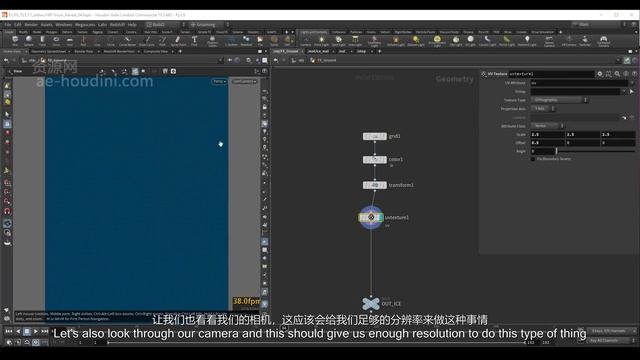The width and height of the screenshot is (640, 360).
Task: Select the Switcher shelf tool
Action: (585, 41)
